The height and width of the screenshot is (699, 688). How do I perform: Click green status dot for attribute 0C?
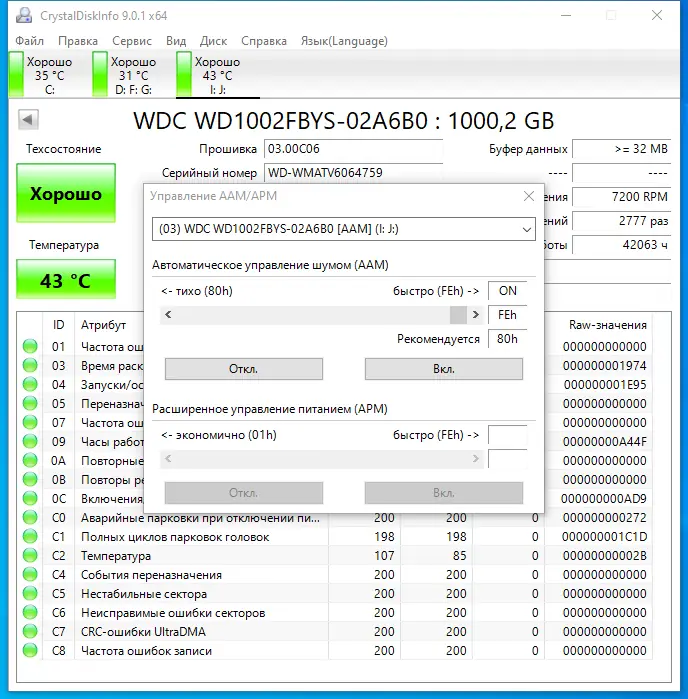[x=30, y=498]
